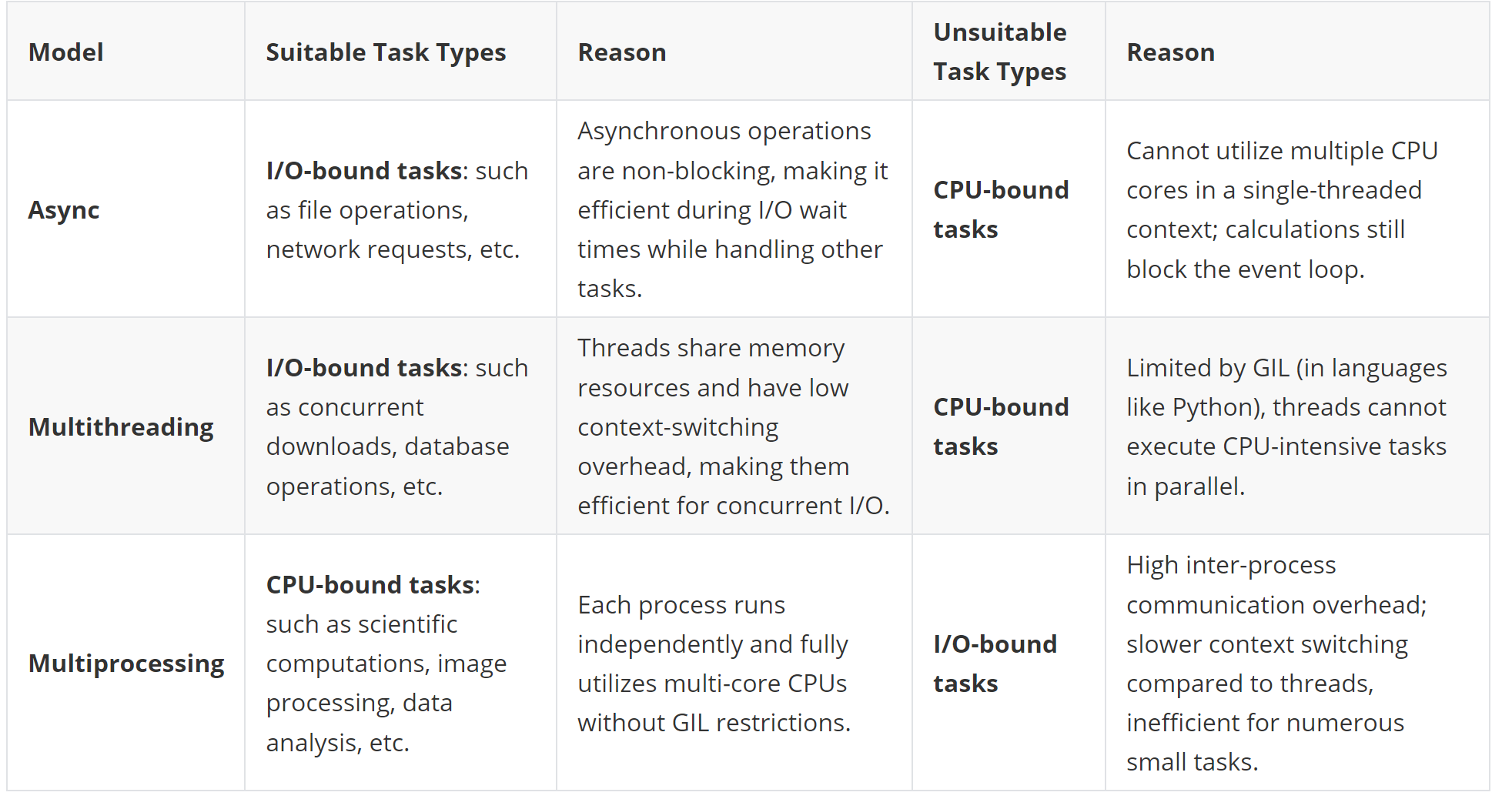
Task: Select the Multithreading model cell
Action: (125, 426)
